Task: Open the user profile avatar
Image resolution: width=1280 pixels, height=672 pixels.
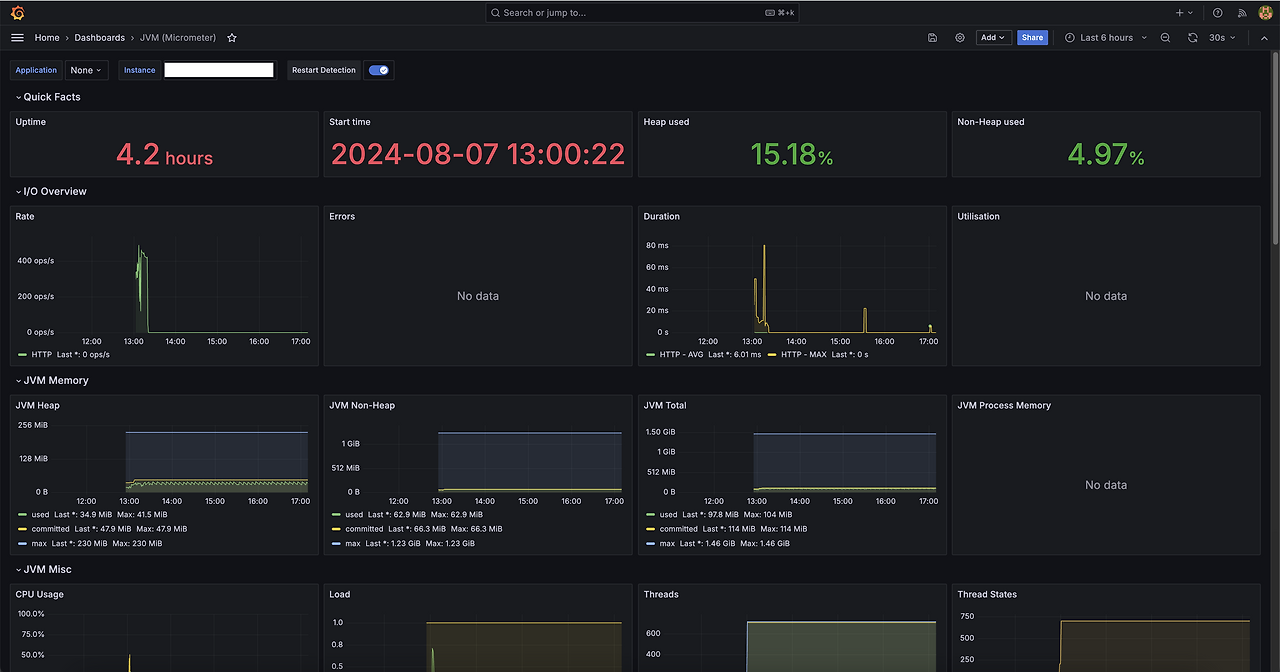Action: pyautogui.click(x=1266, y=13)
